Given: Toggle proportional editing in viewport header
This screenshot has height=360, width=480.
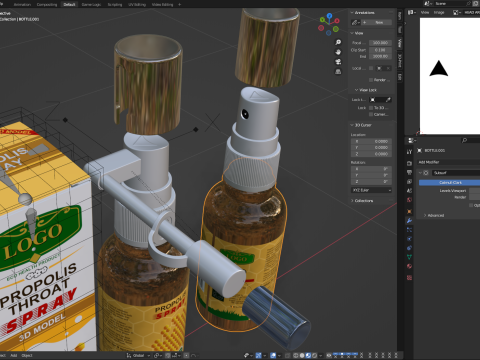Looking at the screenshot, I should click(186, 355).
